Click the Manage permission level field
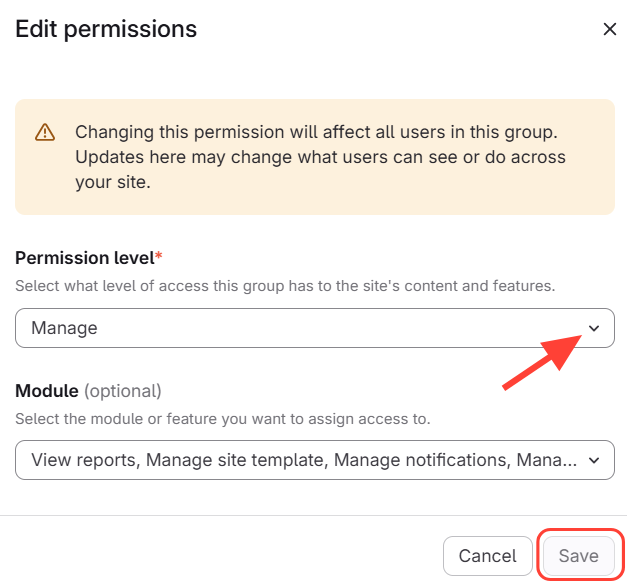 (x=300, y=328)
